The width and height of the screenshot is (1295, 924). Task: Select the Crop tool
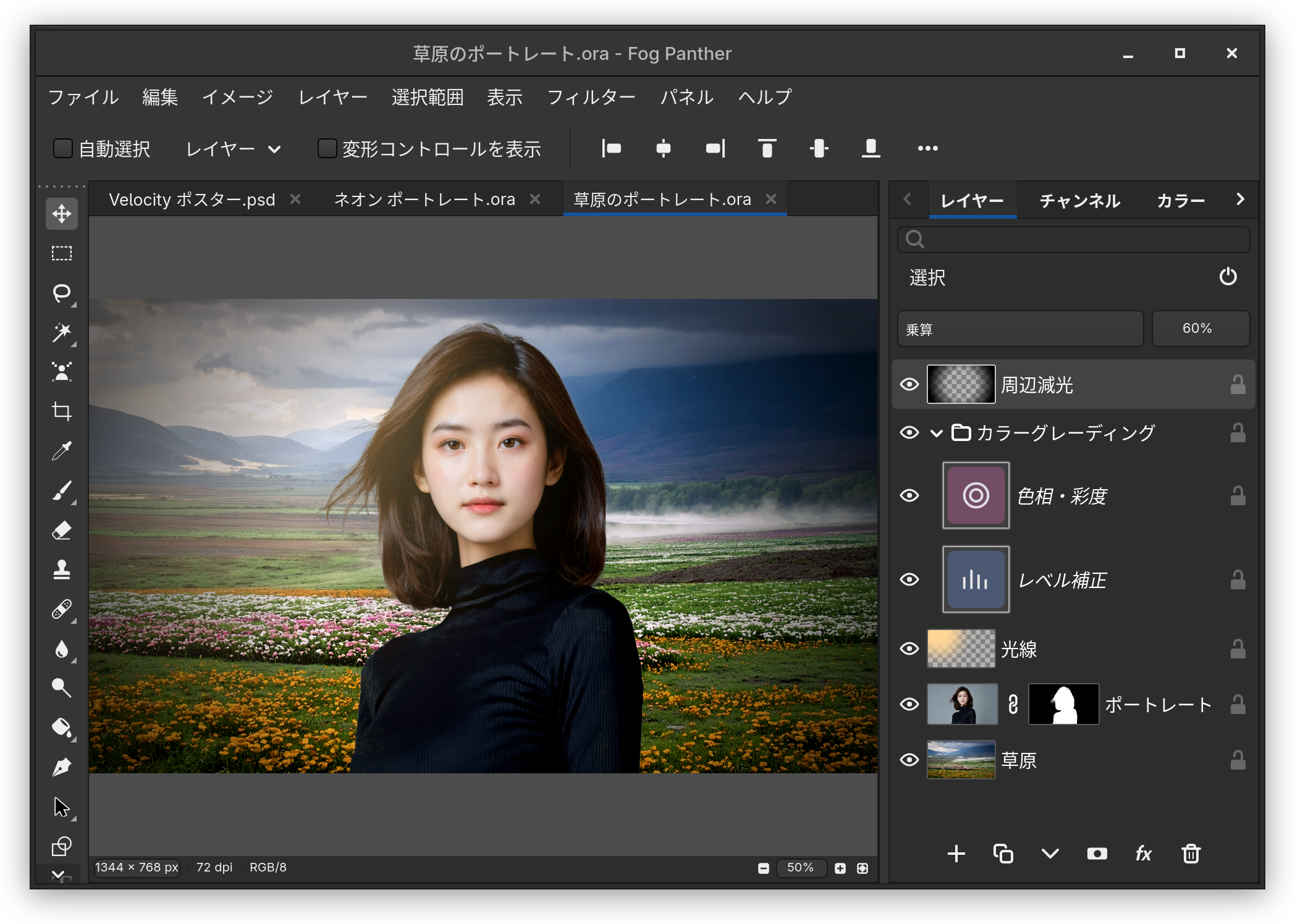click(x=62, y=411)
